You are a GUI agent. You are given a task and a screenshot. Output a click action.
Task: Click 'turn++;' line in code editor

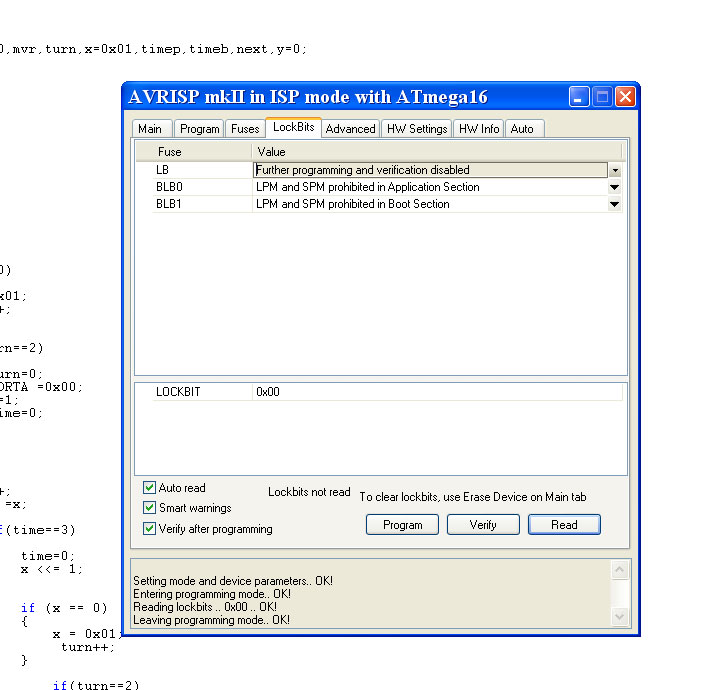pyautogui.click(x=88, y=647)
